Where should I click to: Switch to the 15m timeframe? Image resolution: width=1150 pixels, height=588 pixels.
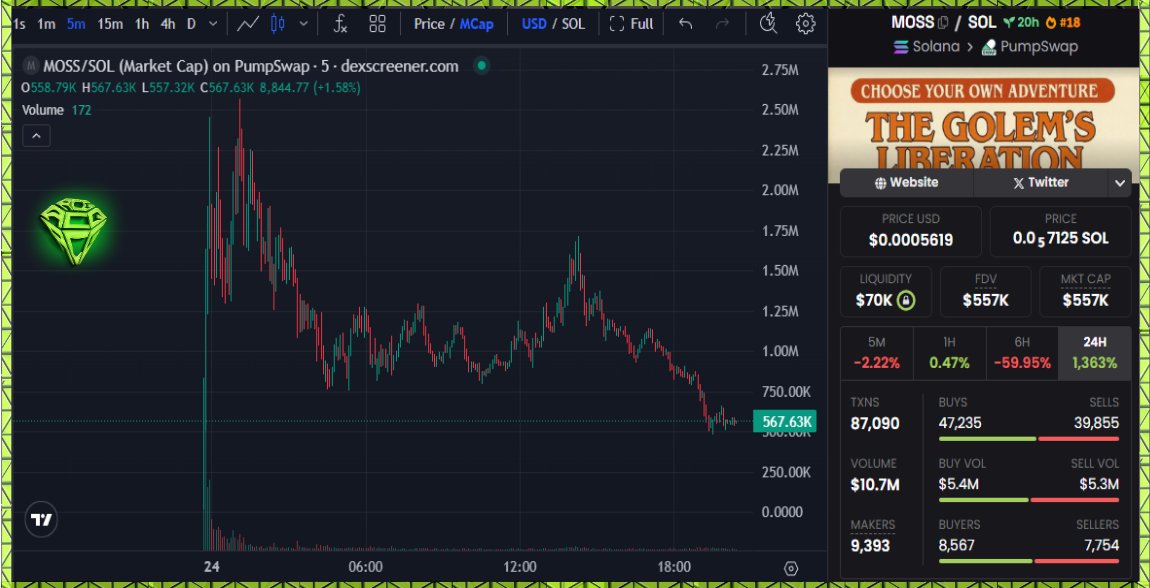point(110,24)
